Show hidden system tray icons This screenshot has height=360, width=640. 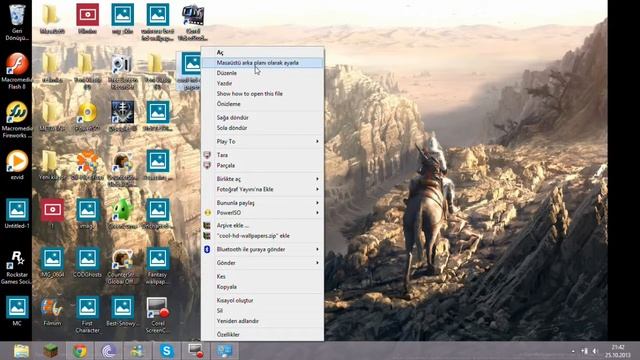coord(573,351)
